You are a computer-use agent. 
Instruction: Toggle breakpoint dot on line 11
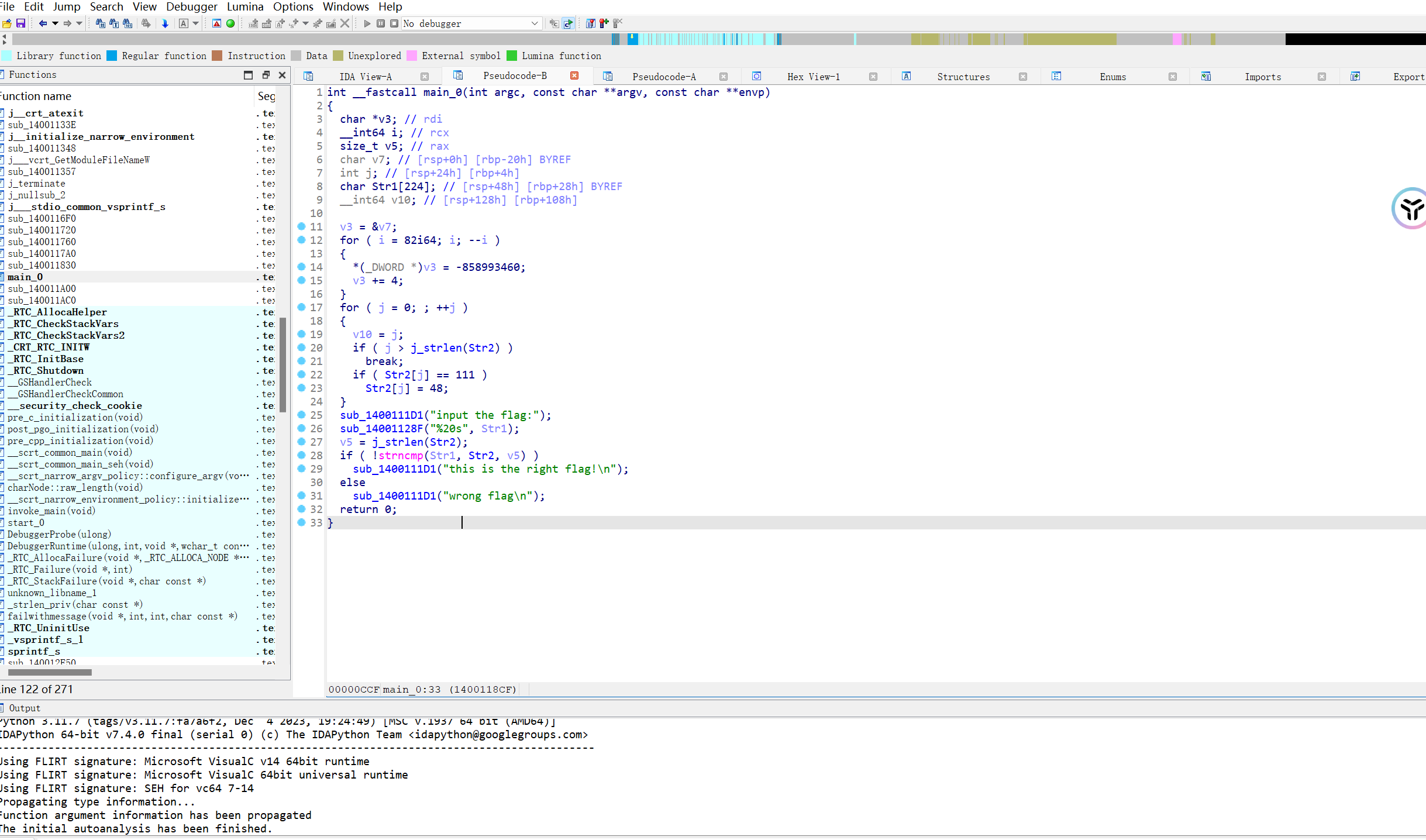pos(301,226)
